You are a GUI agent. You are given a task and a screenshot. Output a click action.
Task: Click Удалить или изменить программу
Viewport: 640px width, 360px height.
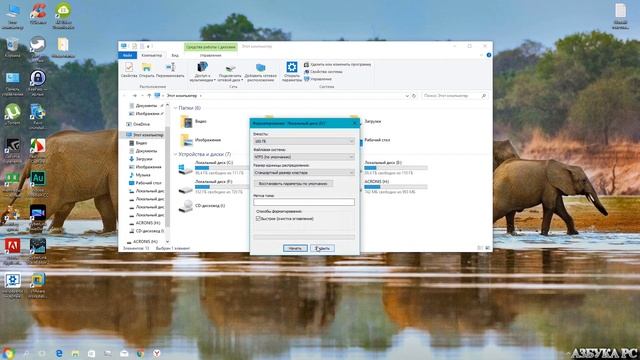coord(338,64)
